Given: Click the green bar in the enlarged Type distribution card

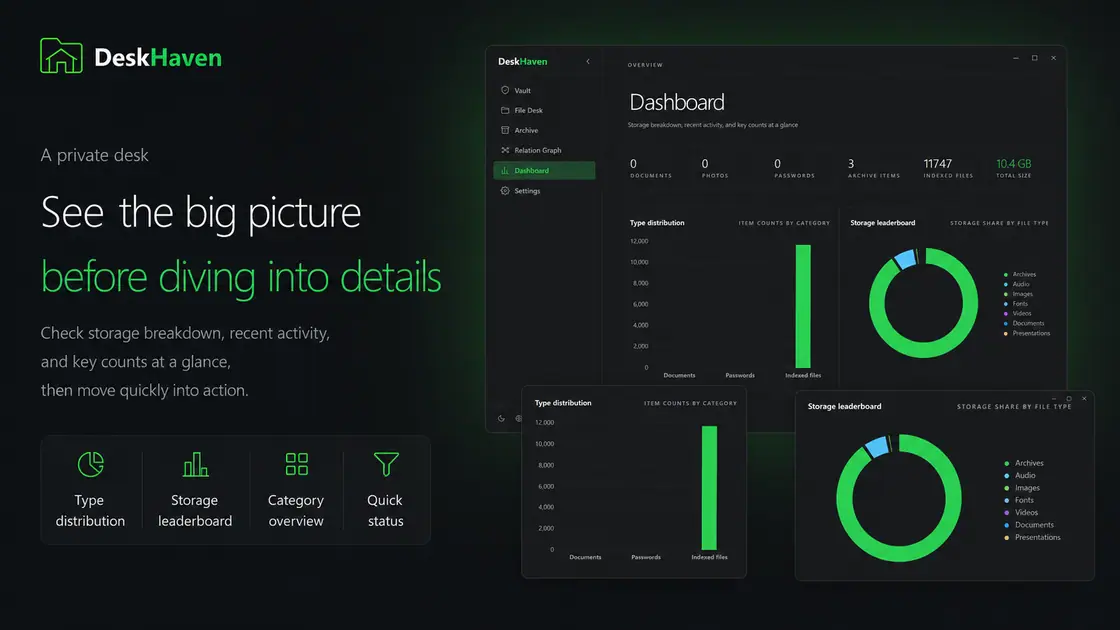Looking at the screenshot, I should 709,488.
